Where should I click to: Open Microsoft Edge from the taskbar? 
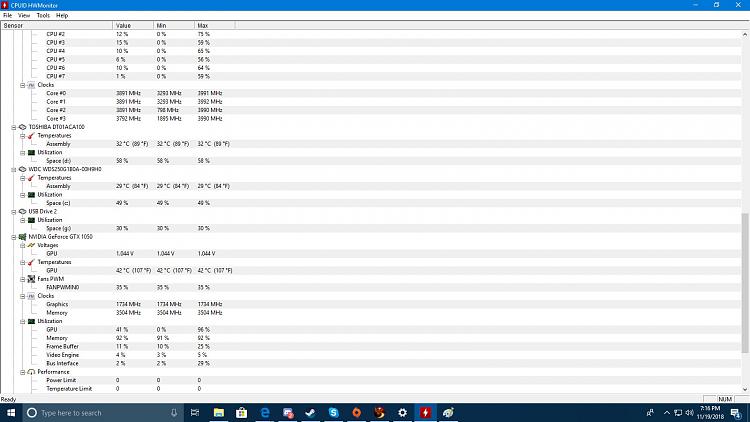point(265,412)
